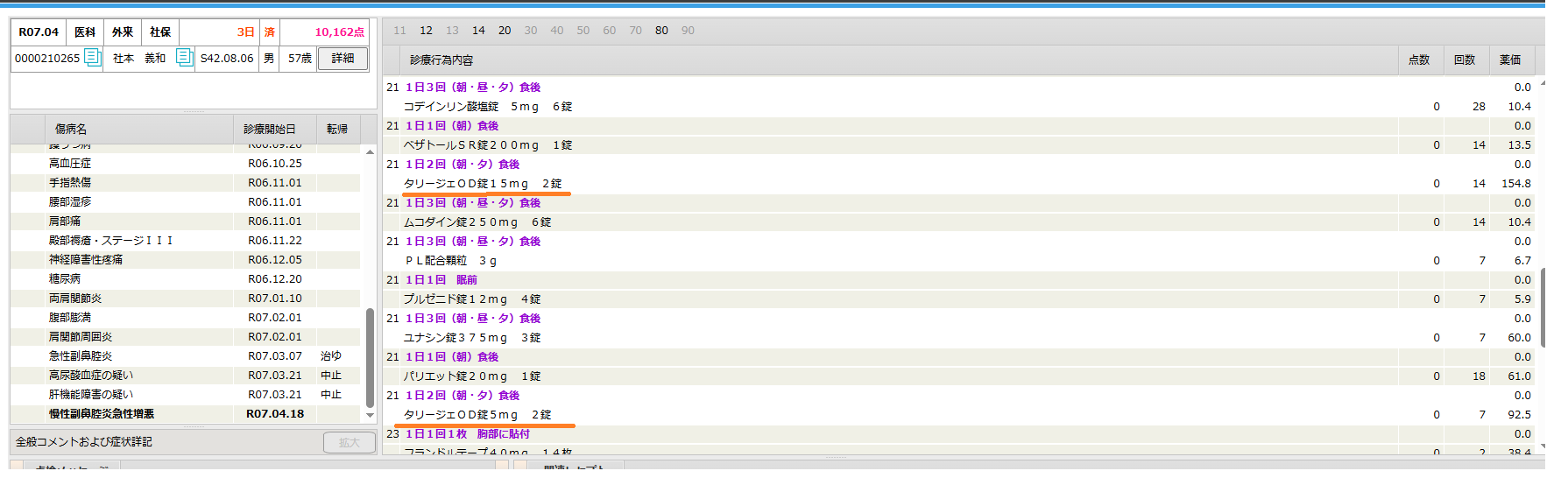The height and width of the screenshot is (485, 1568).
Task: Click the 拡大 enlarge button
Action: point(350,443)
